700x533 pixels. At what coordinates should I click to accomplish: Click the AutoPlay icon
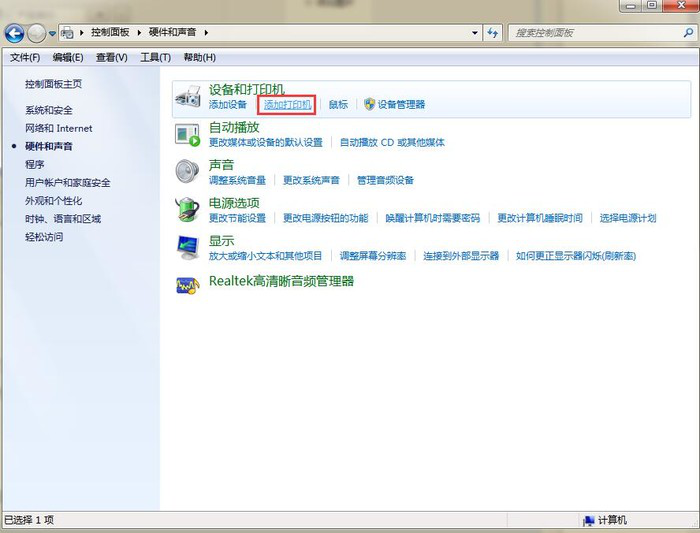coord(187,134)
